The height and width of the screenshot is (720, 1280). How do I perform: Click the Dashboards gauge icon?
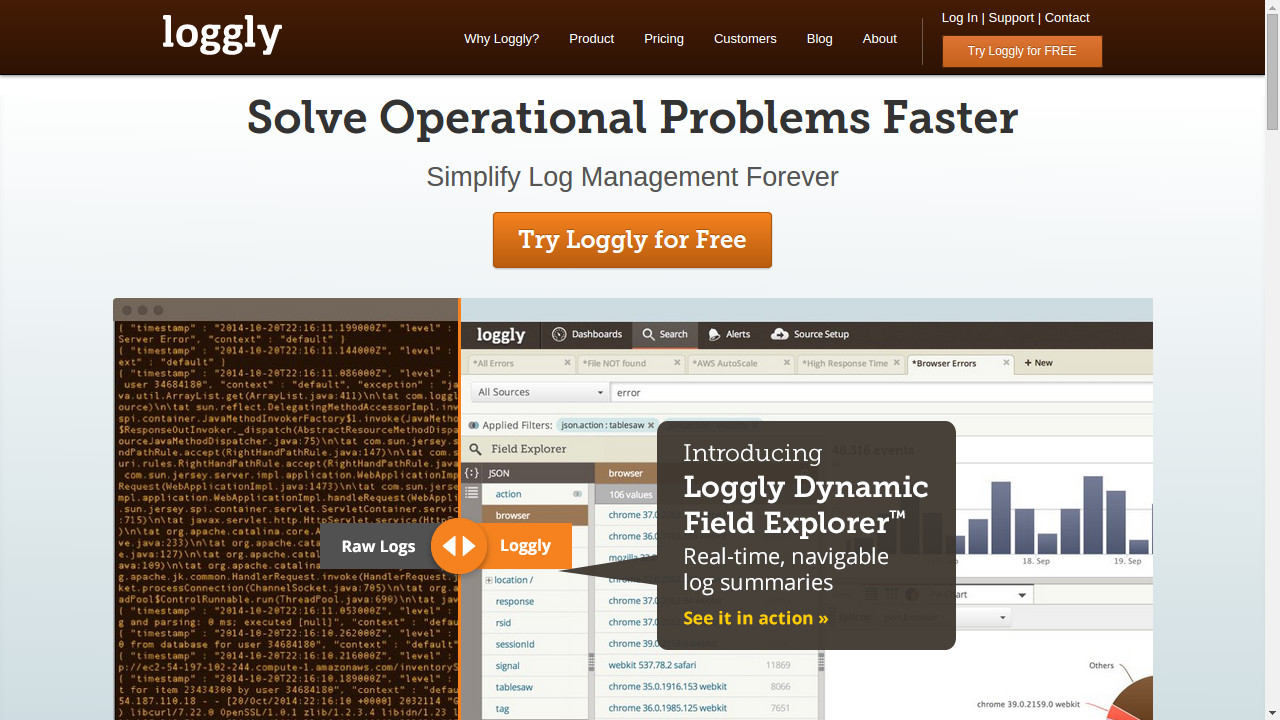[559, 334]
